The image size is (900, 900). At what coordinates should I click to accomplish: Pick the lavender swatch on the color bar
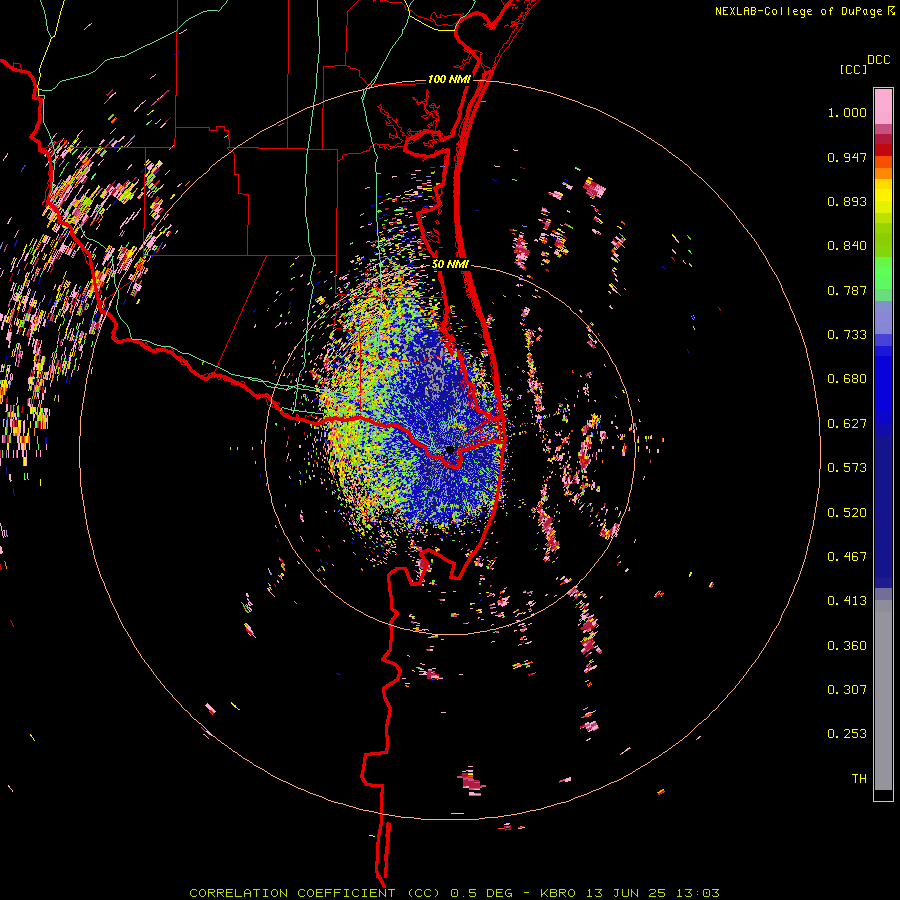click(883, 317)
